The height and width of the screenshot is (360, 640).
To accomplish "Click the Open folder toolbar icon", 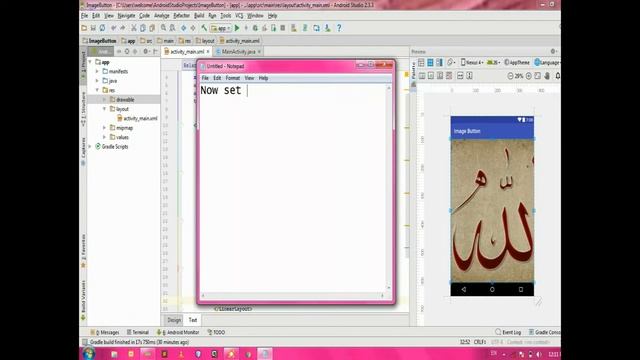I will [x=84, y=28].
